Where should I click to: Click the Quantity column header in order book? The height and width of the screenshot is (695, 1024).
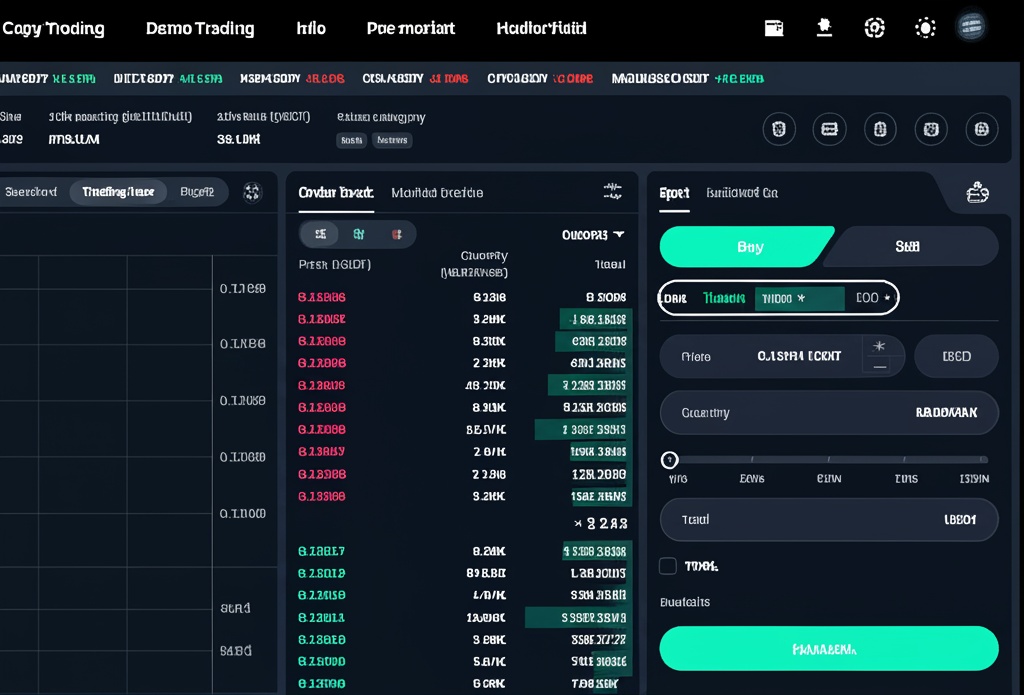coord(475,264)
